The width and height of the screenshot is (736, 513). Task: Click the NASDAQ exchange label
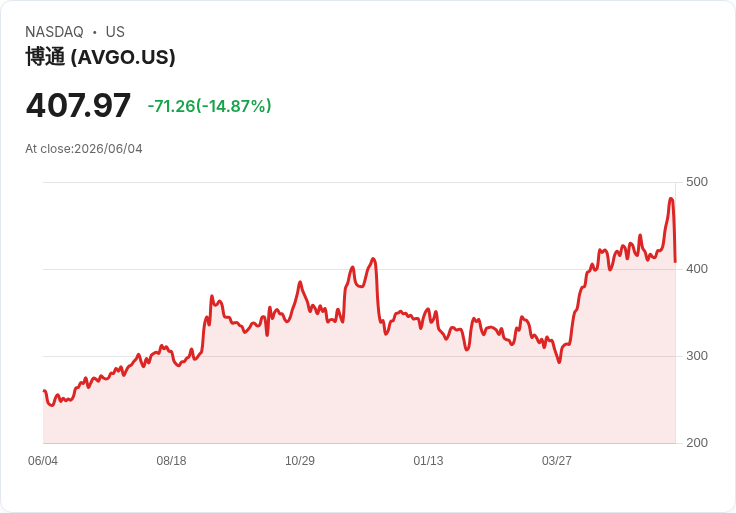coord(54,32)
